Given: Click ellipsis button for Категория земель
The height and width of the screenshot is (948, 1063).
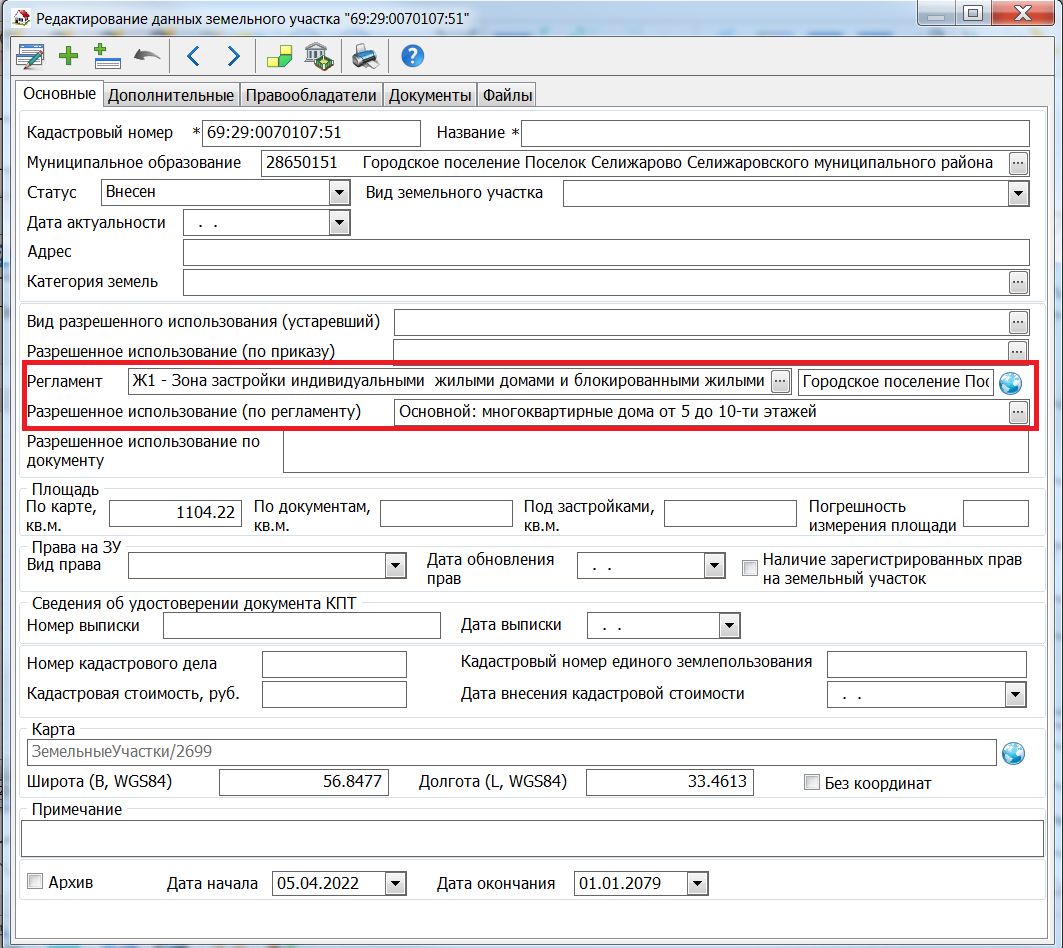Looking at the screenshot, I should pos(1018,283).
